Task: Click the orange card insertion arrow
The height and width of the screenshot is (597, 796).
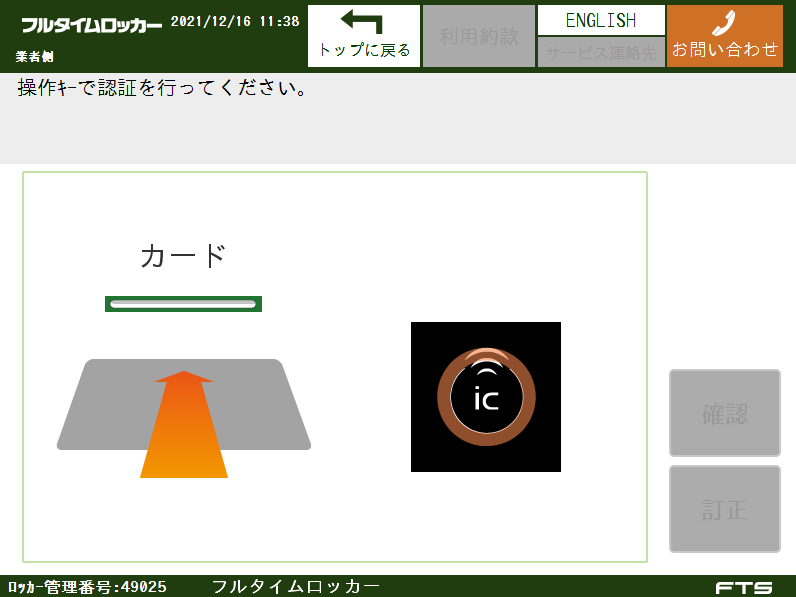Action: [x=184, y=424]
